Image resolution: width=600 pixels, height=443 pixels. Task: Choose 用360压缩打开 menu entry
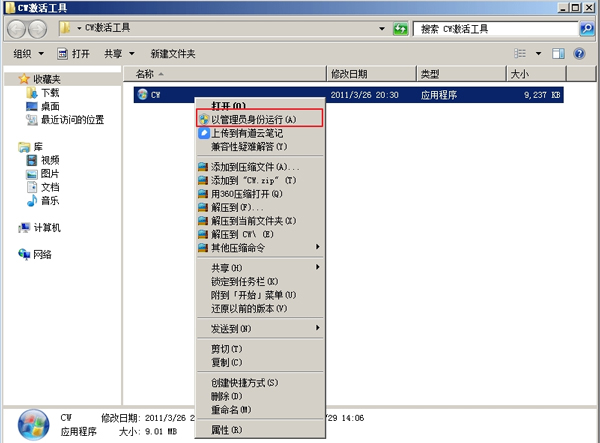tap(260, 194)
